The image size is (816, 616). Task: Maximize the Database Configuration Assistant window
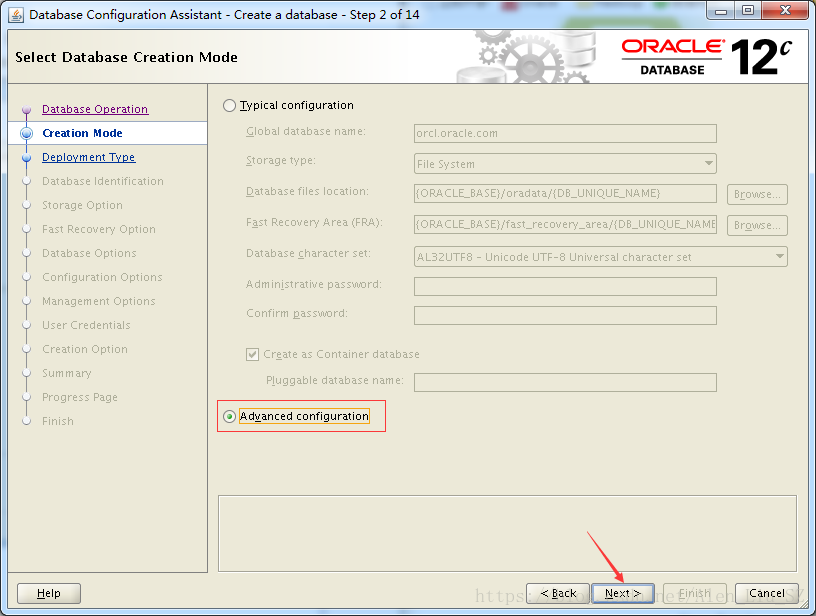click(748, 11)
